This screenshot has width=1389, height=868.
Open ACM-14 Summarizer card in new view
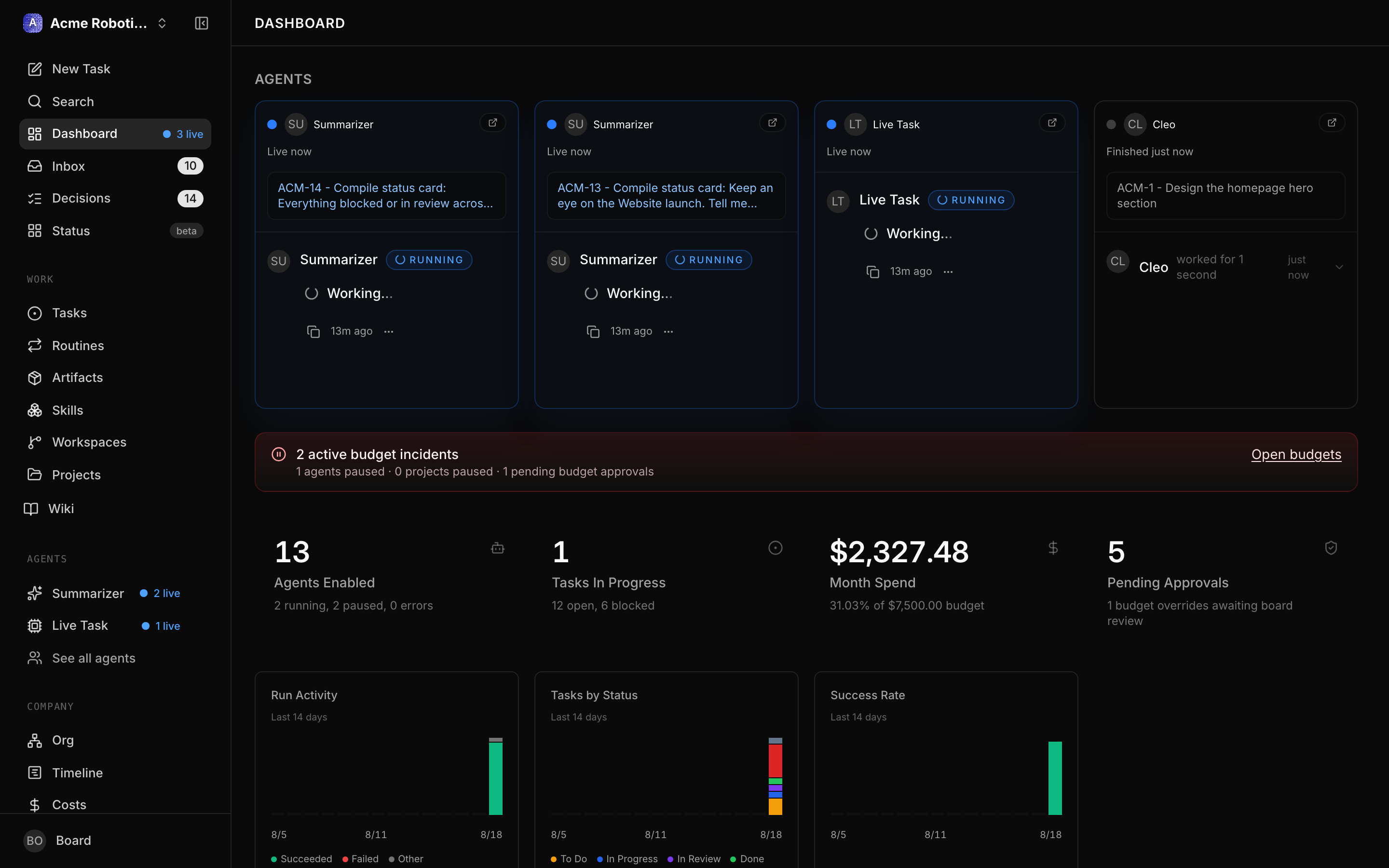click(492, 123)
